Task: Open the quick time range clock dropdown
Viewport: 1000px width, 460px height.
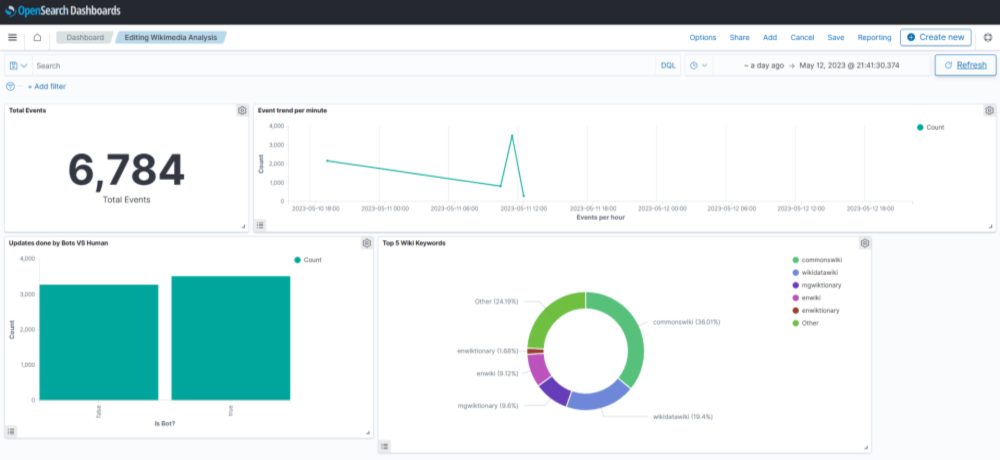Action: click(699, 65)
